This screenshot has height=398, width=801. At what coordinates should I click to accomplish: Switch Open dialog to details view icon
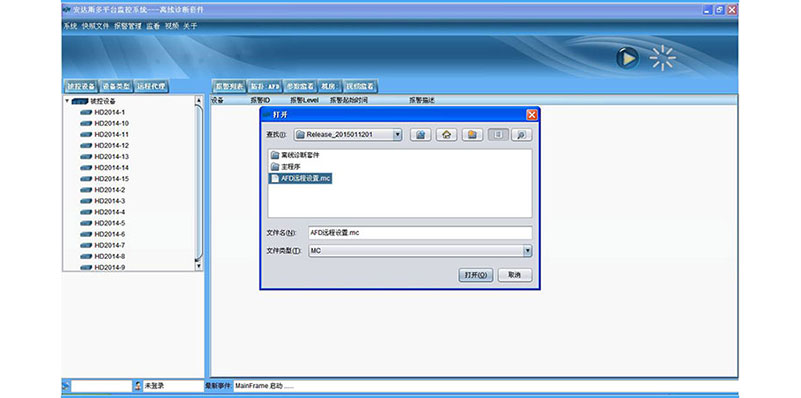[x=521, y=135]
